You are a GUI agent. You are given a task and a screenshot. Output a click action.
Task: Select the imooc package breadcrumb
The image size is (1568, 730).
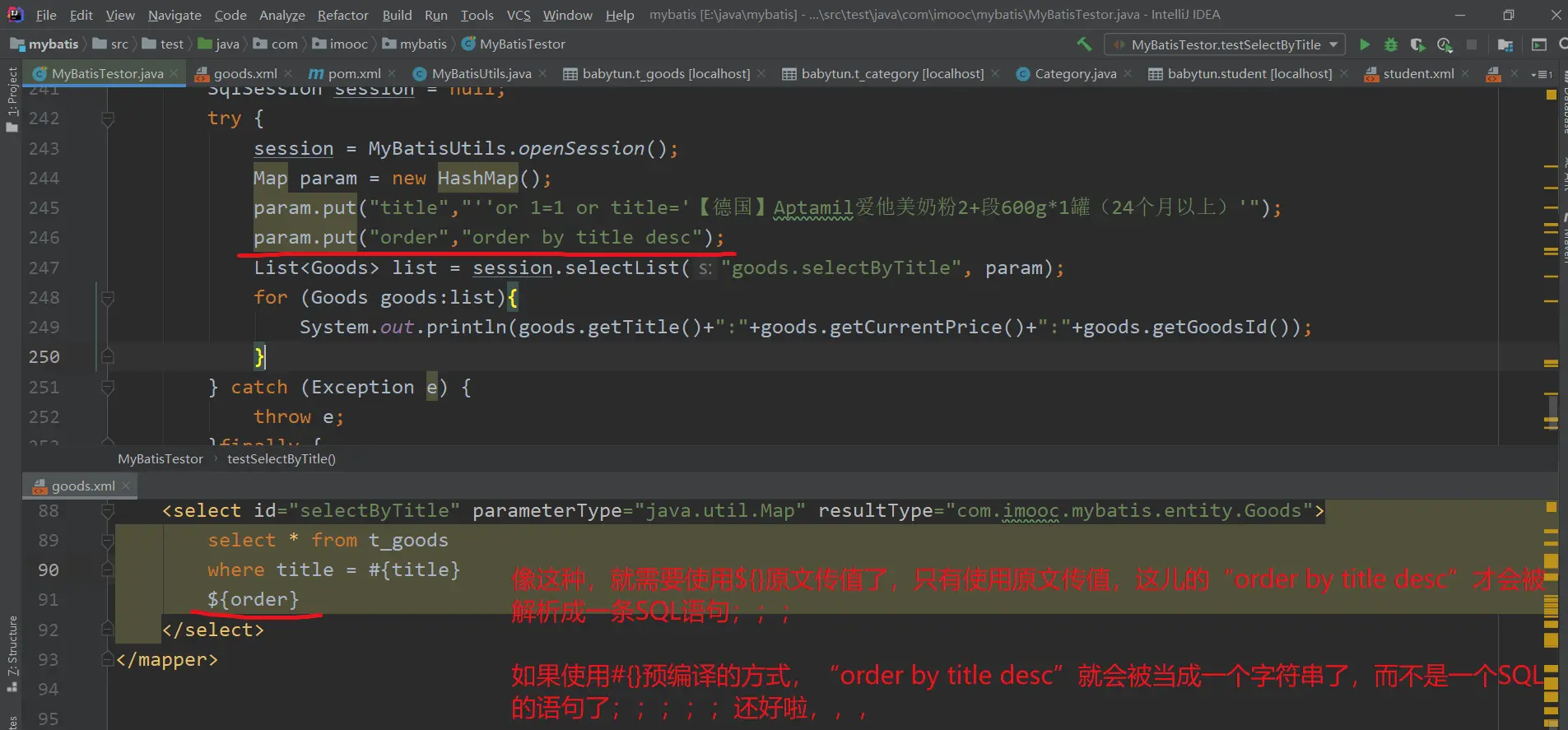(341, 44)
